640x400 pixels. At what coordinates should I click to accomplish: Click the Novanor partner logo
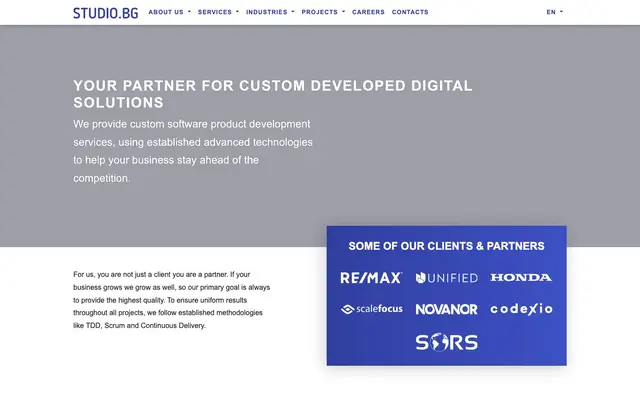pyautogui.click(x=447, y=309)
